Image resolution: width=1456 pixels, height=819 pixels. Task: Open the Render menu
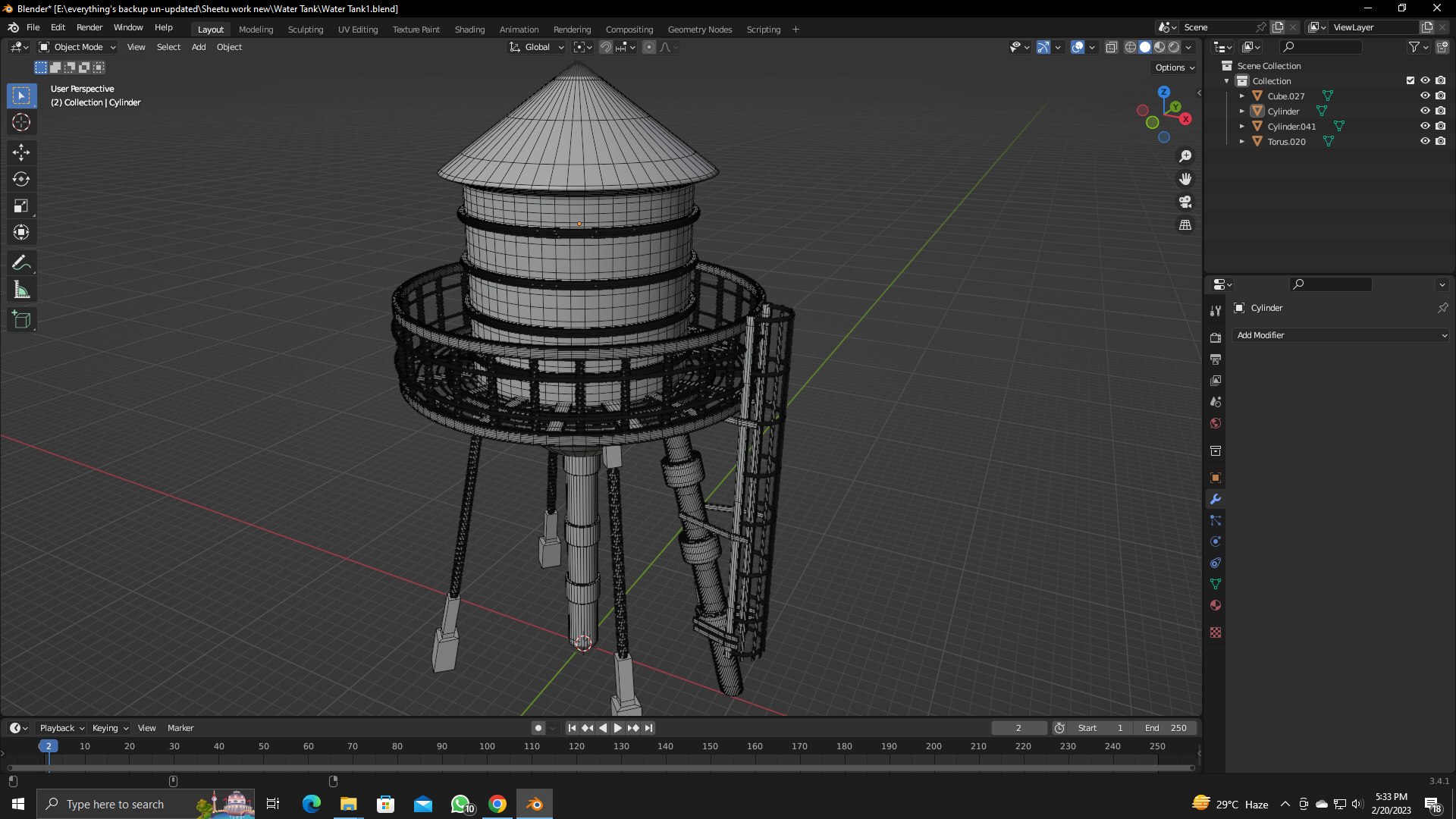click(x=89, y=27)
